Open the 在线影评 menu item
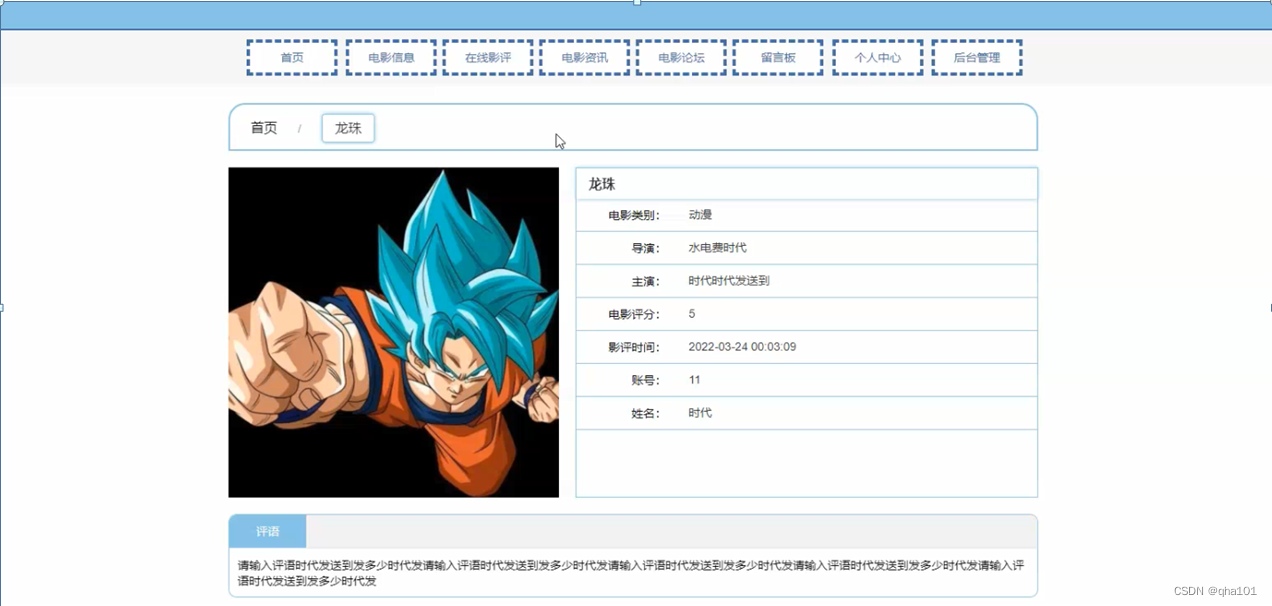 488,58
